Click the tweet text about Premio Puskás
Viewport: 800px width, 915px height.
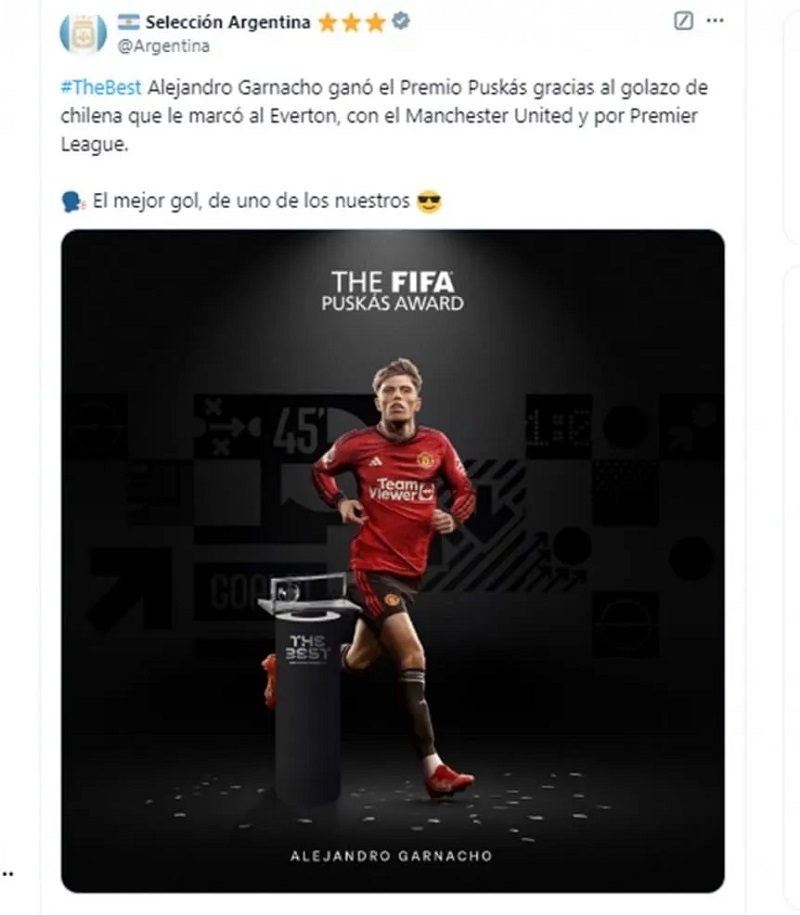coord(385,116)
